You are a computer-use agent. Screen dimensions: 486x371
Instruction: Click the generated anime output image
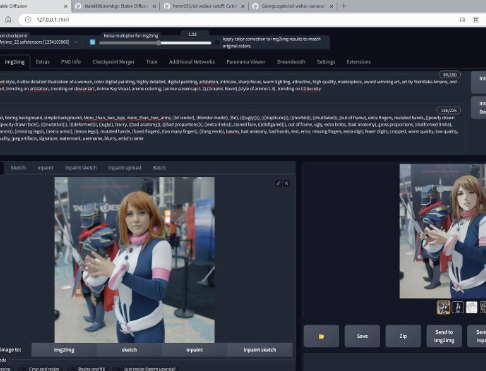[443, 231]
